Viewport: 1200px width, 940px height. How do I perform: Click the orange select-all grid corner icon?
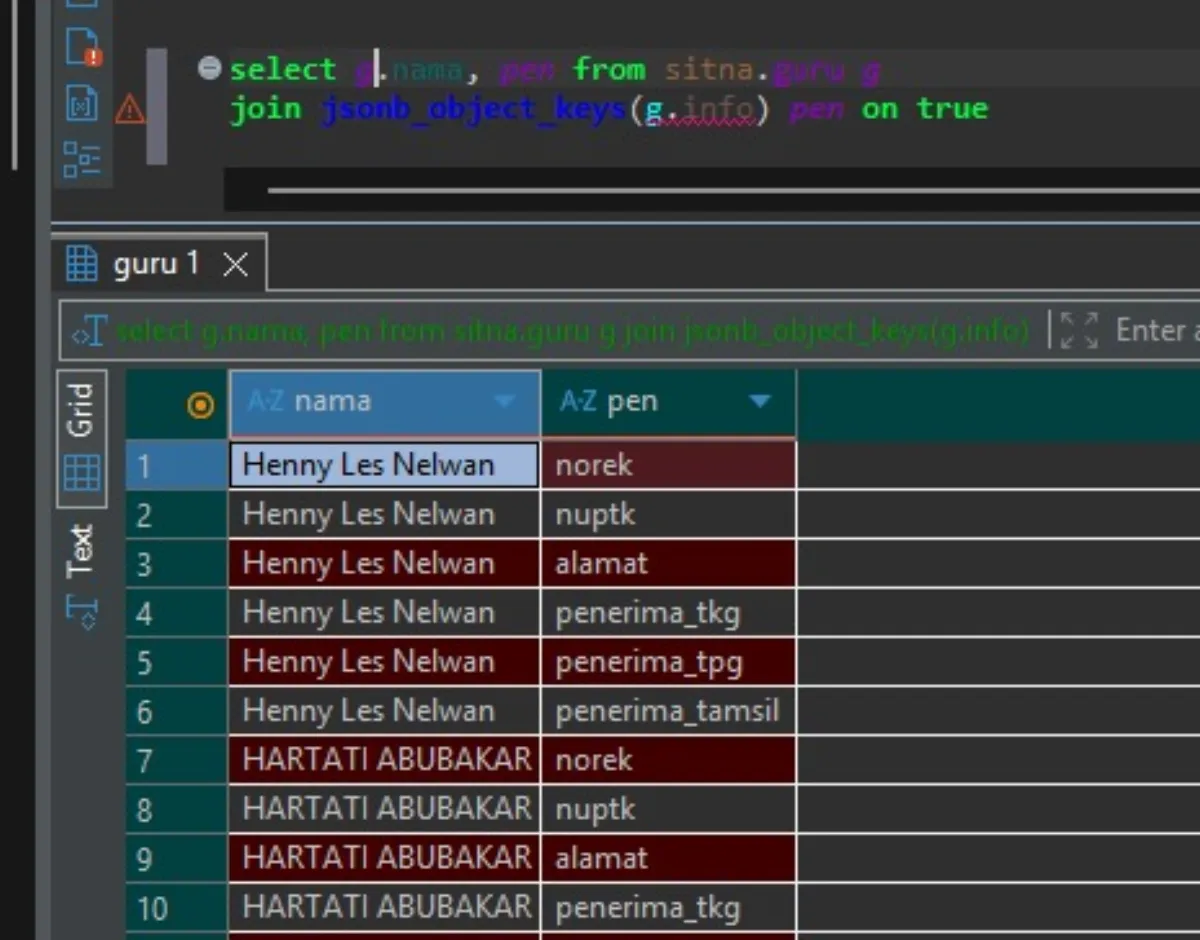pyautogui.click(x=201, y=405)
